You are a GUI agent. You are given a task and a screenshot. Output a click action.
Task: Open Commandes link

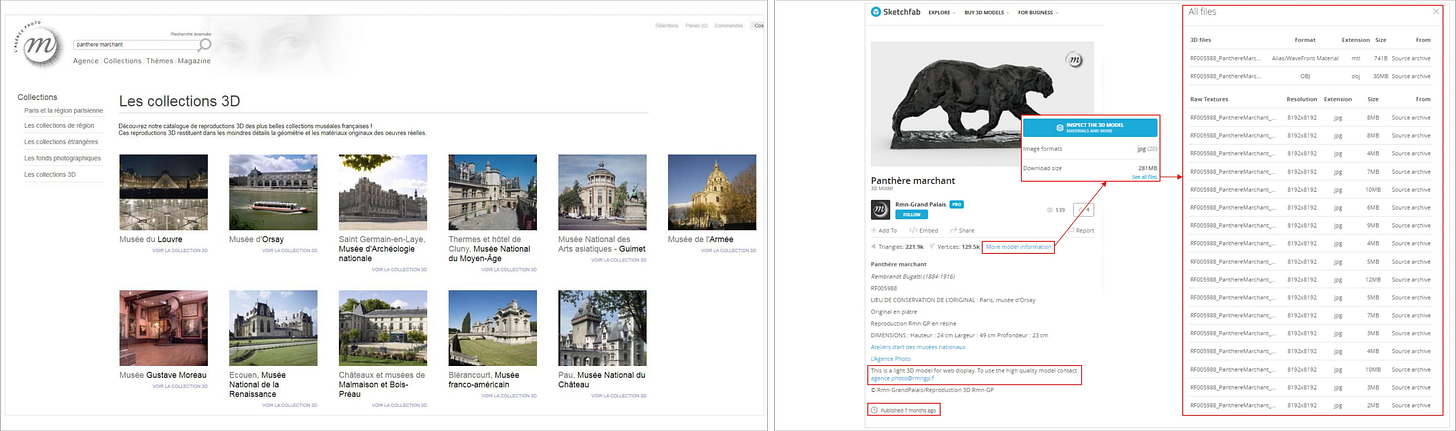pos(729,25)
